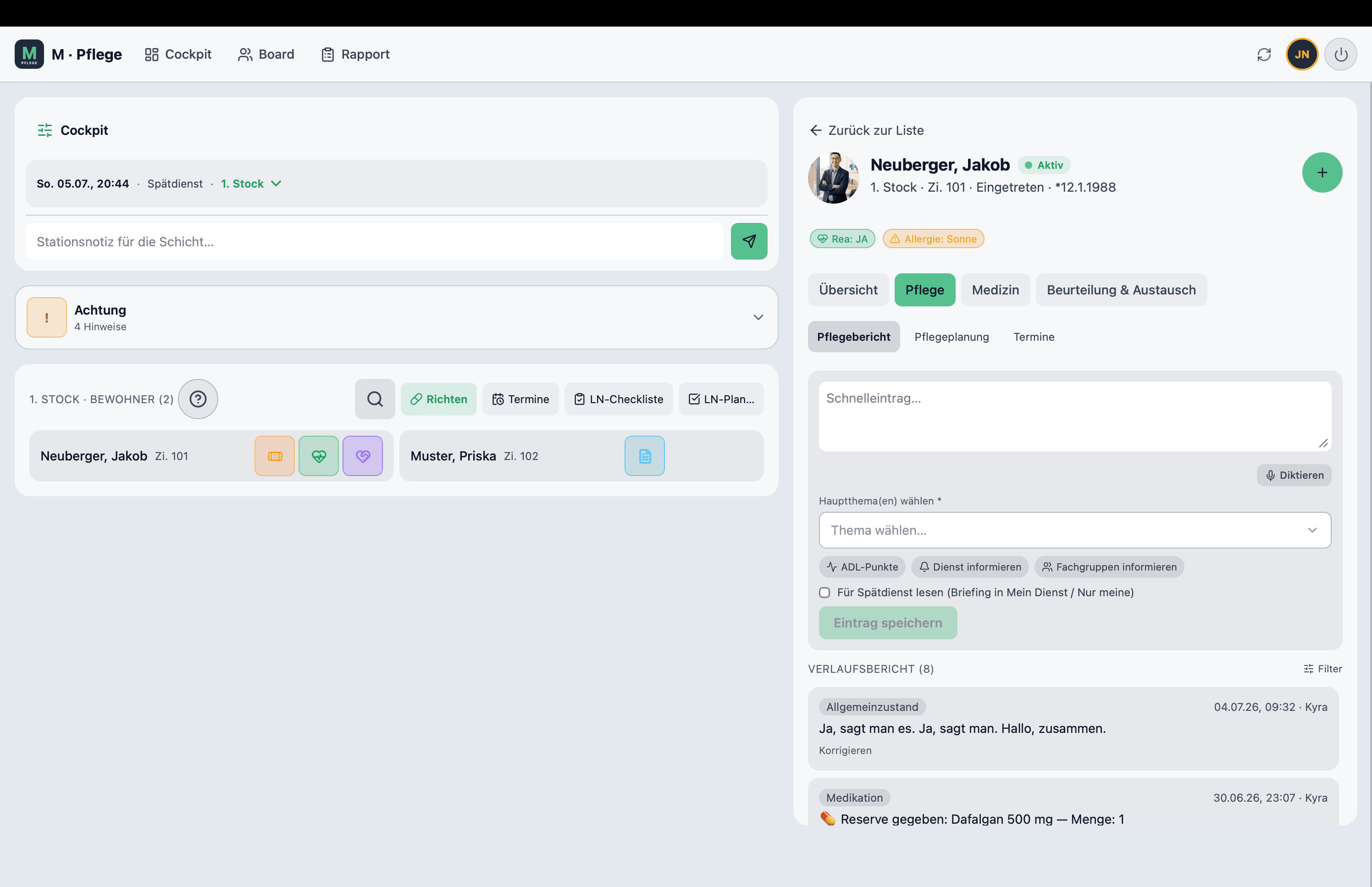Screen dimensions: 1372x887
Task: Toggle the ADL-Punkte chip
Action: point(862,567)
